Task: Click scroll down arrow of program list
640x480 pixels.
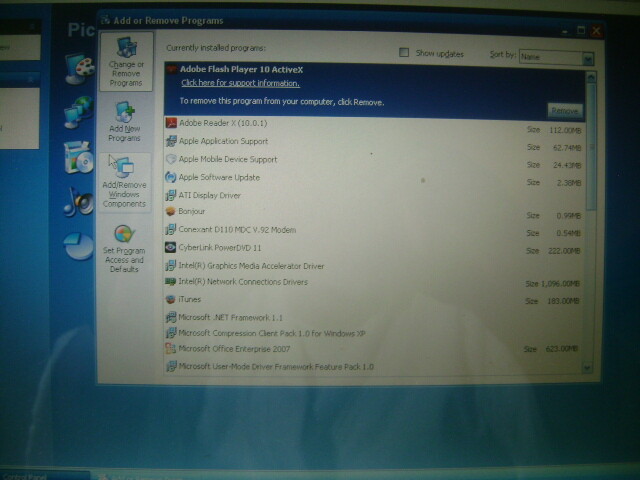Action: [x=587, y=368]
